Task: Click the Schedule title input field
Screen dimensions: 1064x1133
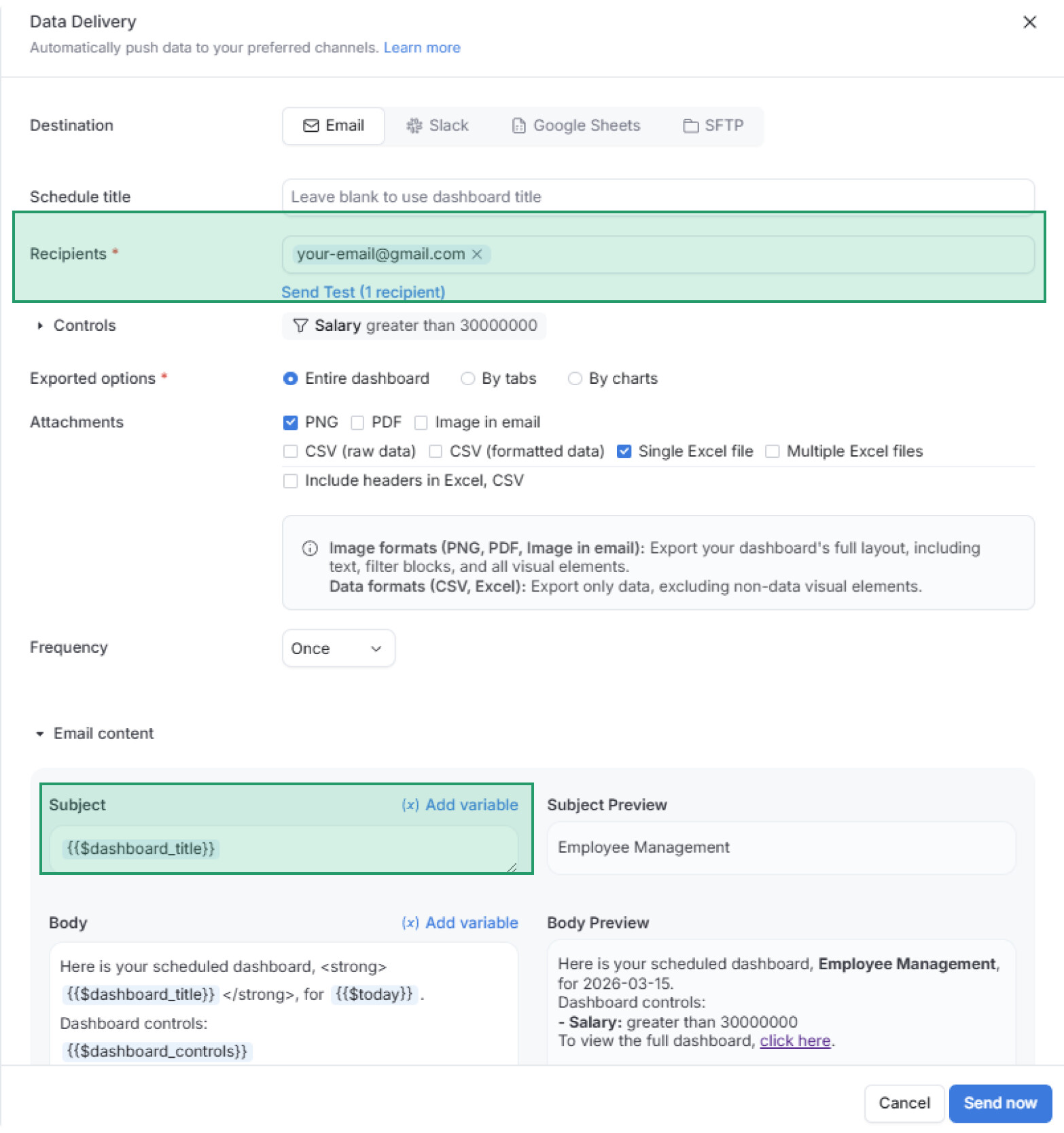Action: pos(657,197)
